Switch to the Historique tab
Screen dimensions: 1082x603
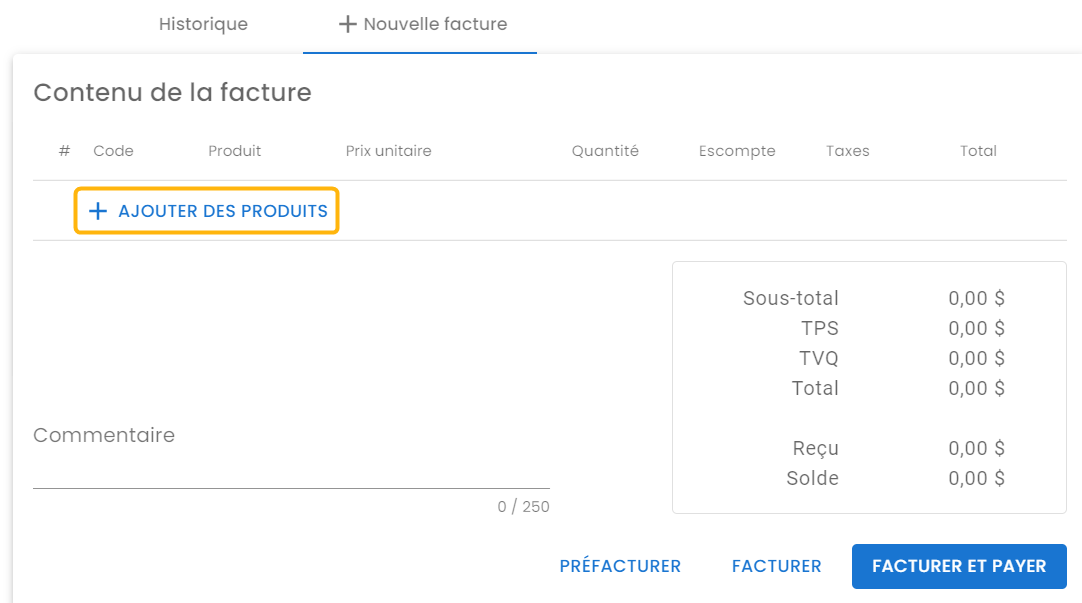pos(203,24)
